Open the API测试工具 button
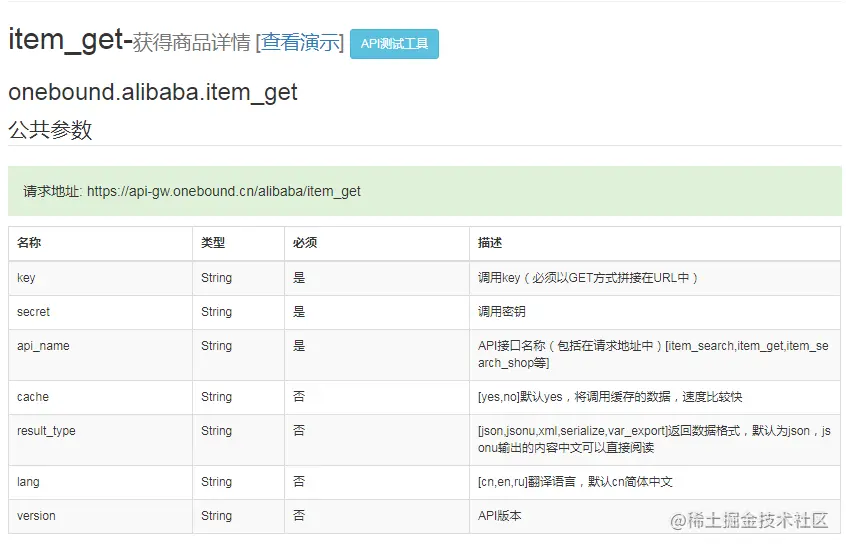The image size is (846, 548). tap(394, 44)
